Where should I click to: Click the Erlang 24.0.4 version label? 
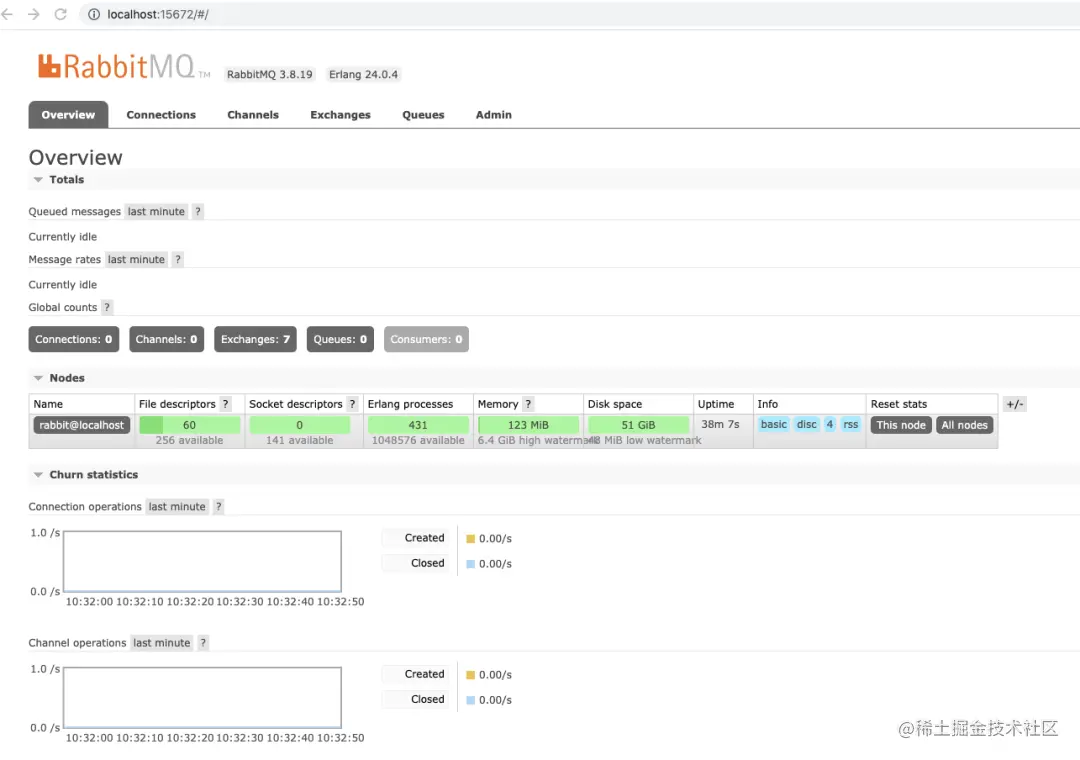363,74
